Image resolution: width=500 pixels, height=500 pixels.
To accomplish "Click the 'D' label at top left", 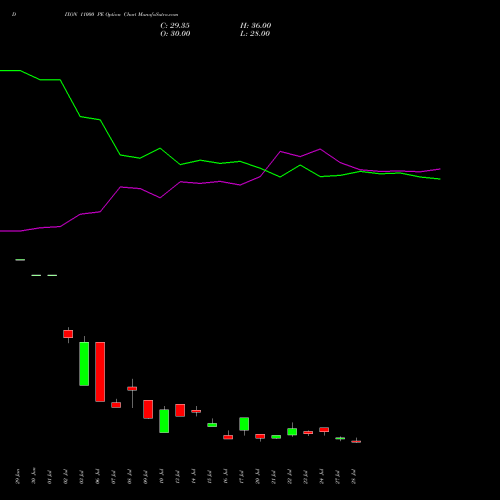I will [14, 15].
